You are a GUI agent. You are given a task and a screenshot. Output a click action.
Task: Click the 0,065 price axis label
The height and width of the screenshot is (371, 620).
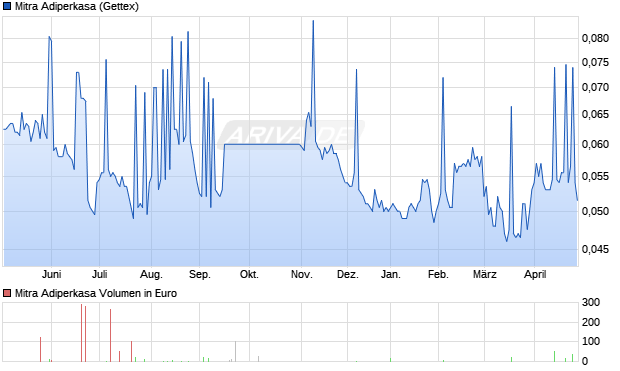click(x=595, y=115)
